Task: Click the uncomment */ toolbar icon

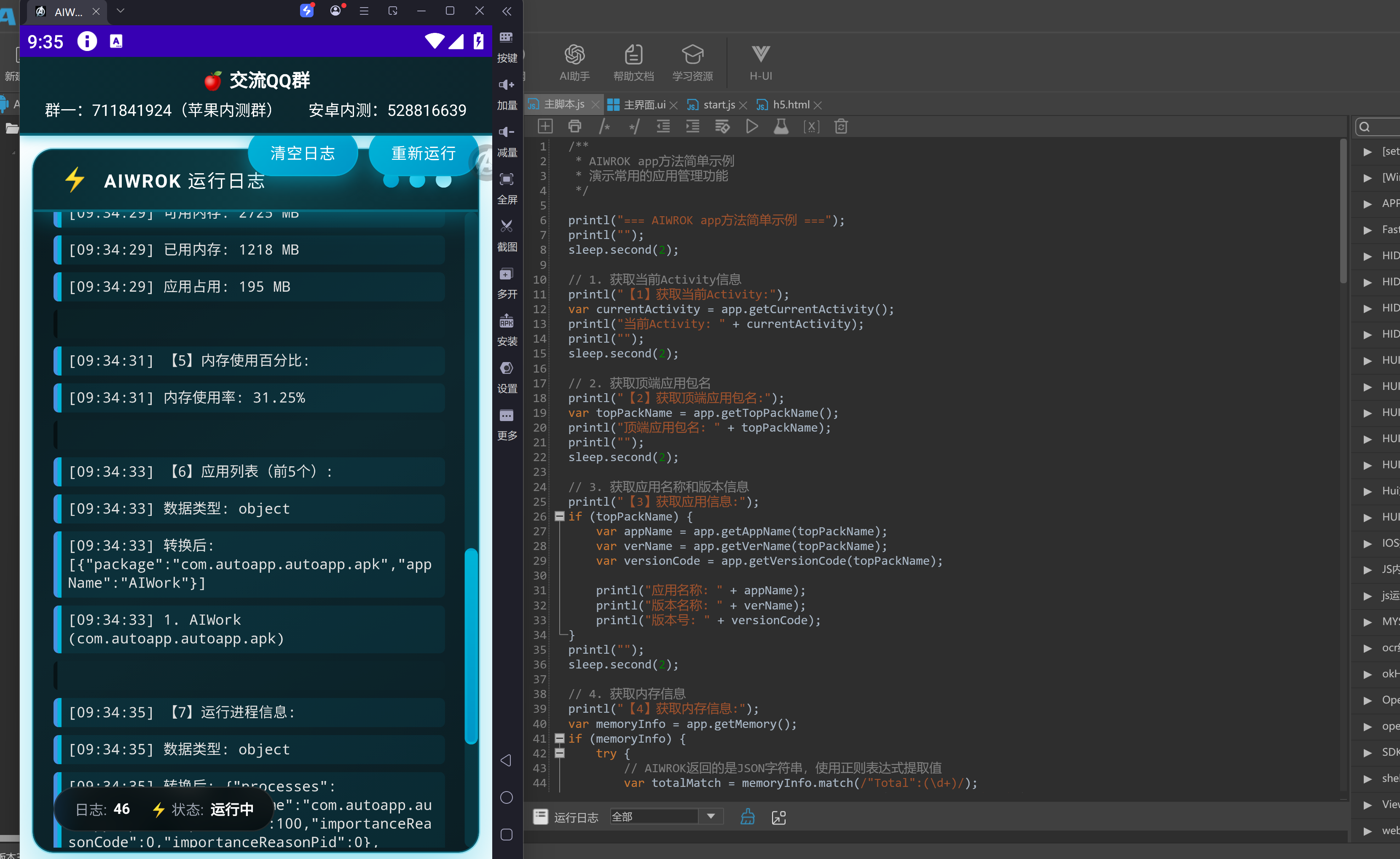Action: point(633,126)
